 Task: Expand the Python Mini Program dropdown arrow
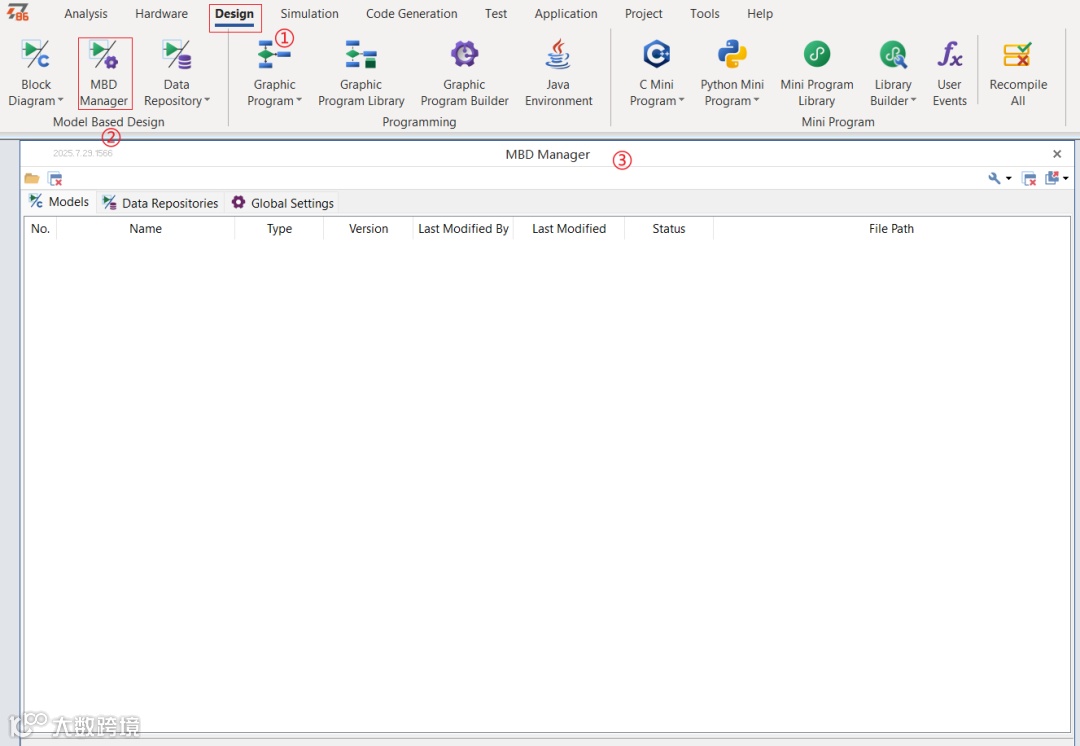[756, 101]
